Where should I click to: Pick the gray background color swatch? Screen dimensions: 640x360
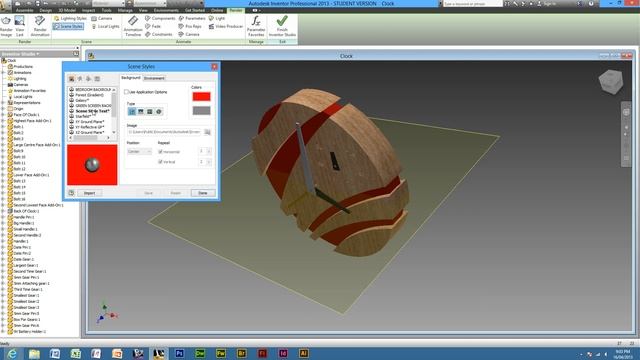202,111
